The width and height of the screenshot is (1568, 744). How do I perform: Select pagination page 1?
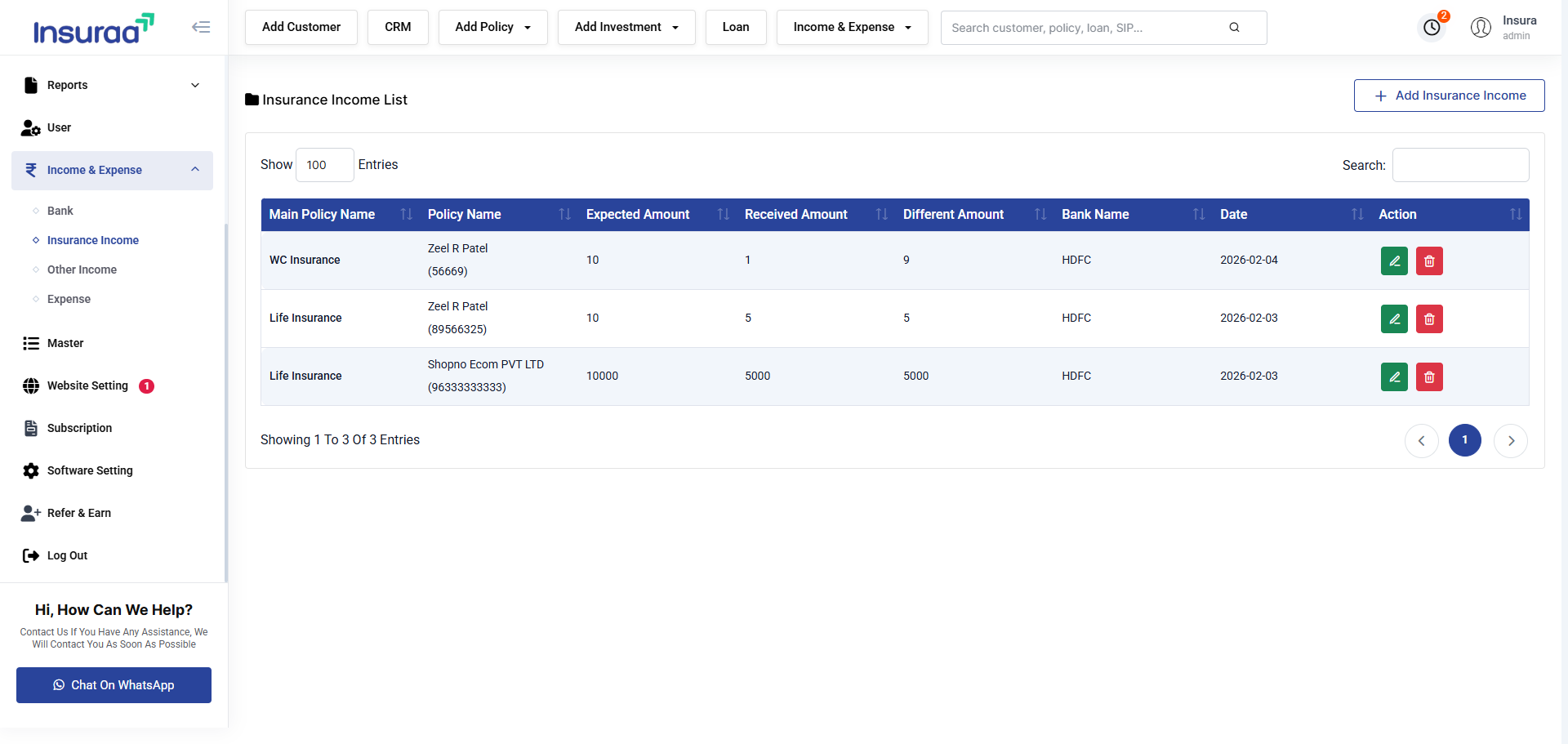(1465, 440)
